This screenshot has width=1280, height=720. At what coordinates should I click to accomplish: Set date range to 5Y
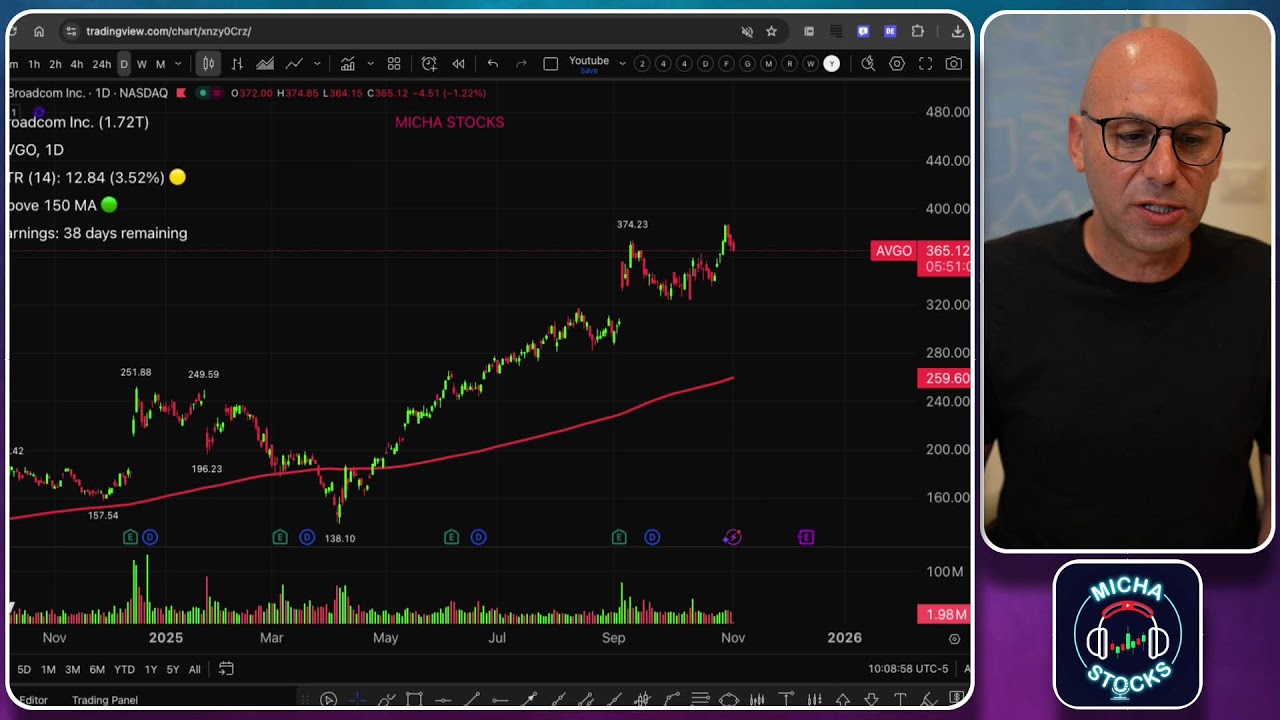click(x=173, y=670)
